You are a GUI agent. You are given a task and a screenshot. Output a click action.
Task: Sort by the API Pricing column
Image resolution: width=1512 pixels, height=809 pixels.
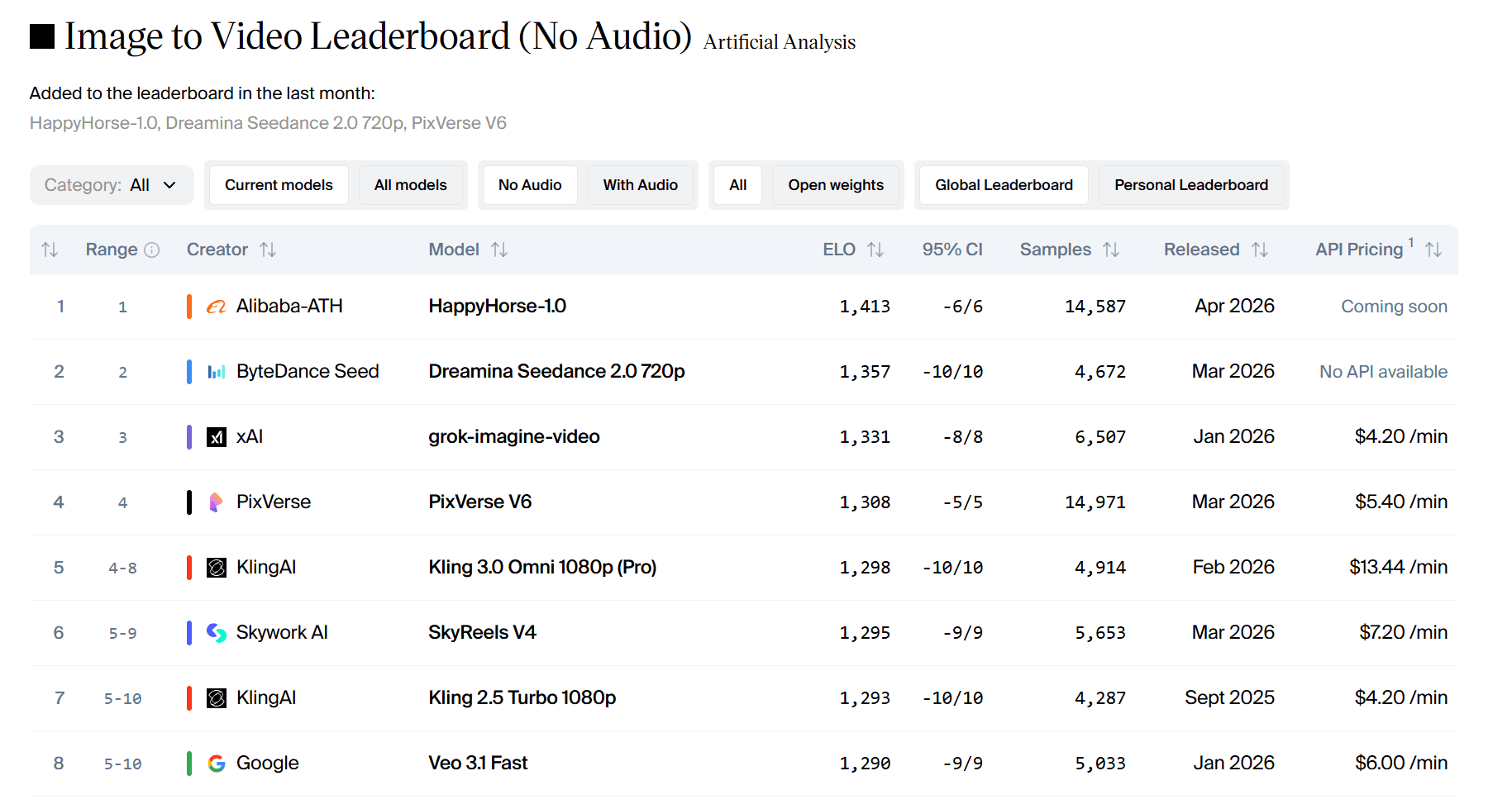(x=1433, y=250)
